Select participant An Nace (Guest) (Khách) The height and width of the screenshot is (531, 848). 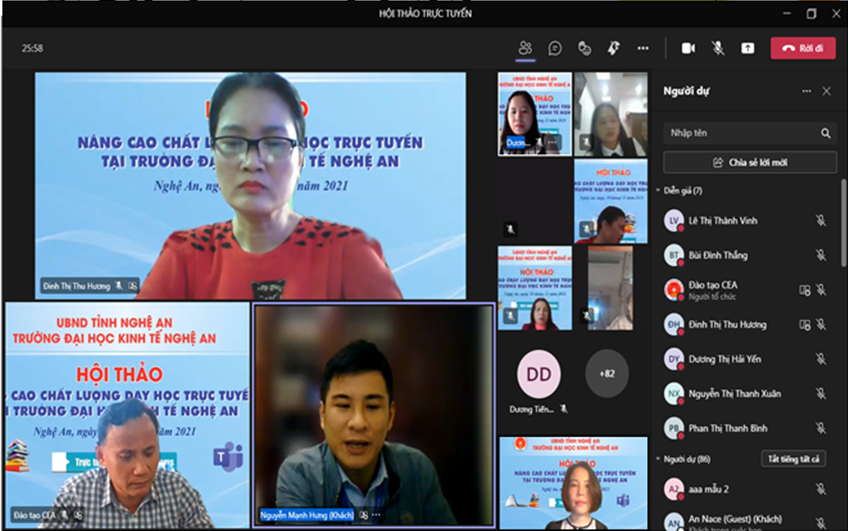tap(749, 520)
